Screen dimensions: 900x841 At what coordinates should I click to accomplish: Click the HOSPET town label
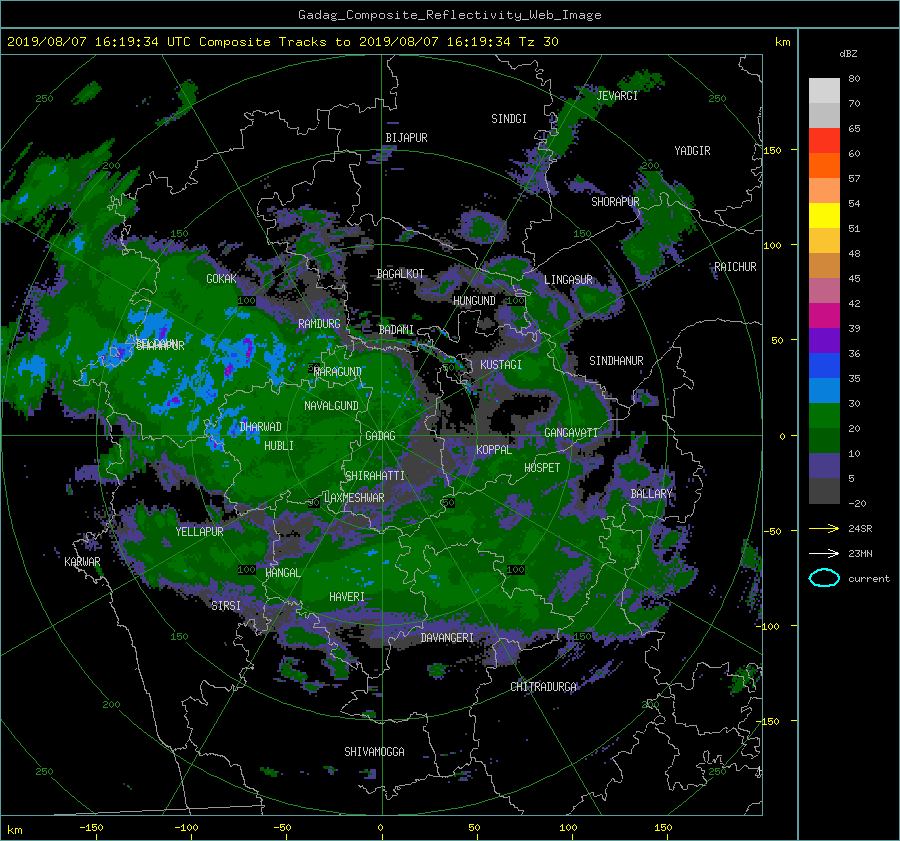(x=542, y=468)
